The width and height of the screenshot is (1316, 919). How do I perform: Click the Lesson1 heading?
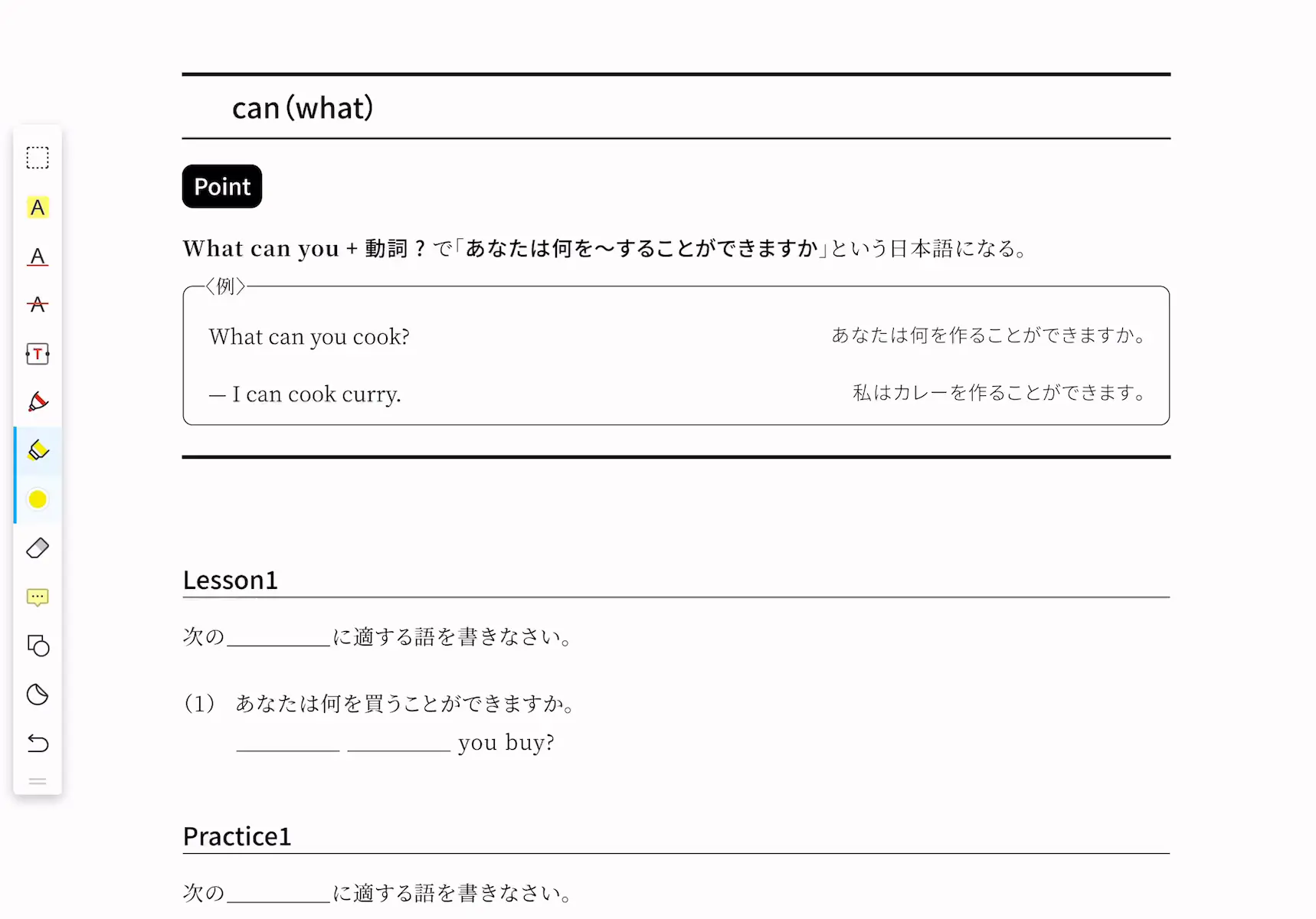[231, 580]
